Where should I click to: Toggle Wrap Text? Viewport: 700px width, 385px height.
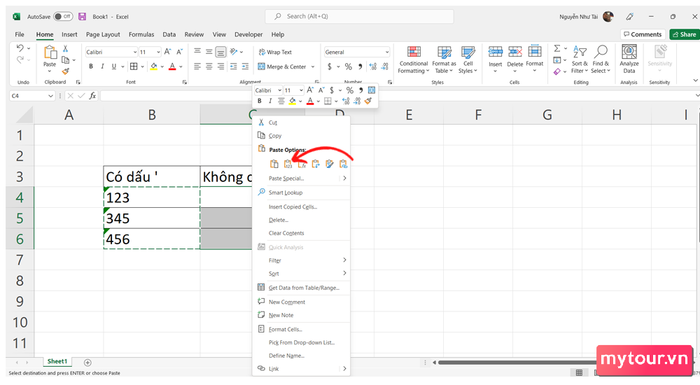coord(275,52)
